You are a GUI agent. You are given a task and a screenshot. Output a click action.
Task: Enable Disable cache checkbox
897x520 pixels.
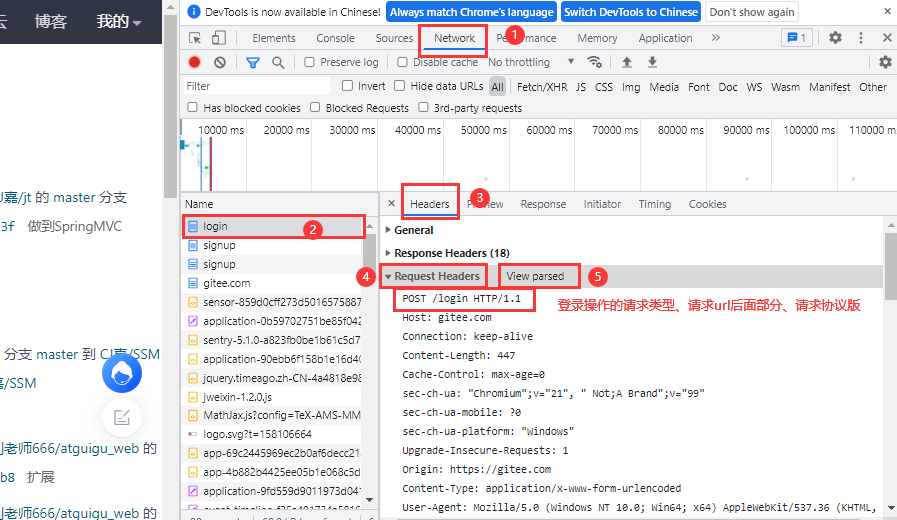pos(402,62)
